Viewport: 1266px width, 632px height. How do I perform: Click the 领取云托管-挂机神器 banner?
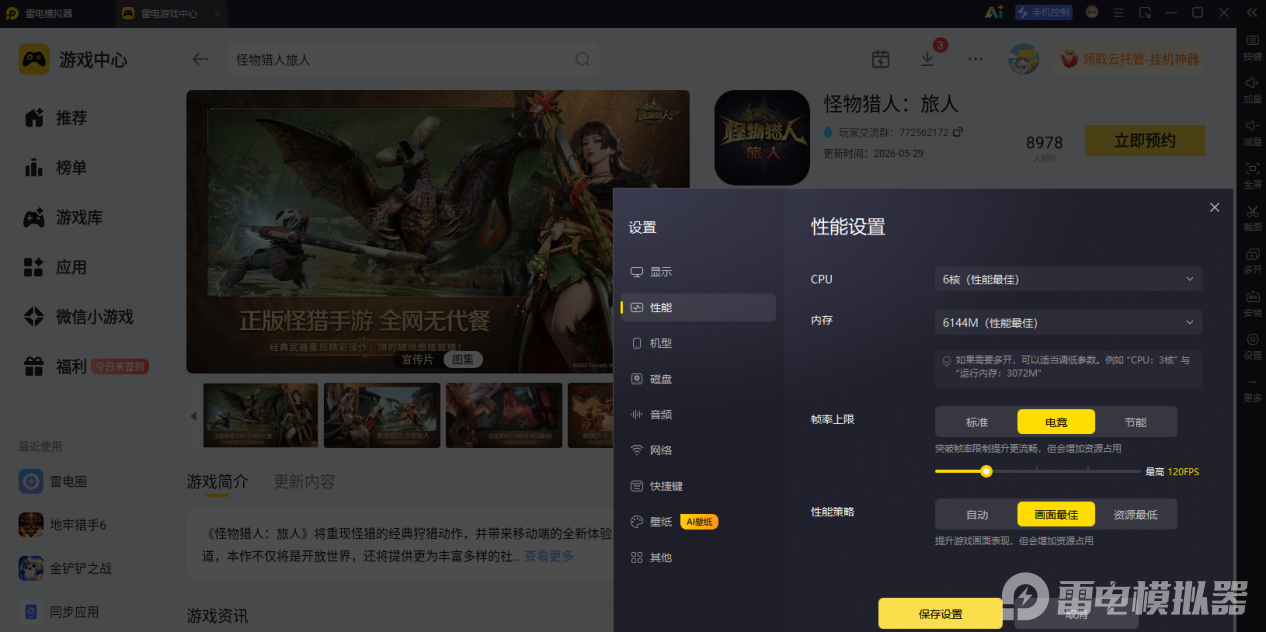(1128, 59)
